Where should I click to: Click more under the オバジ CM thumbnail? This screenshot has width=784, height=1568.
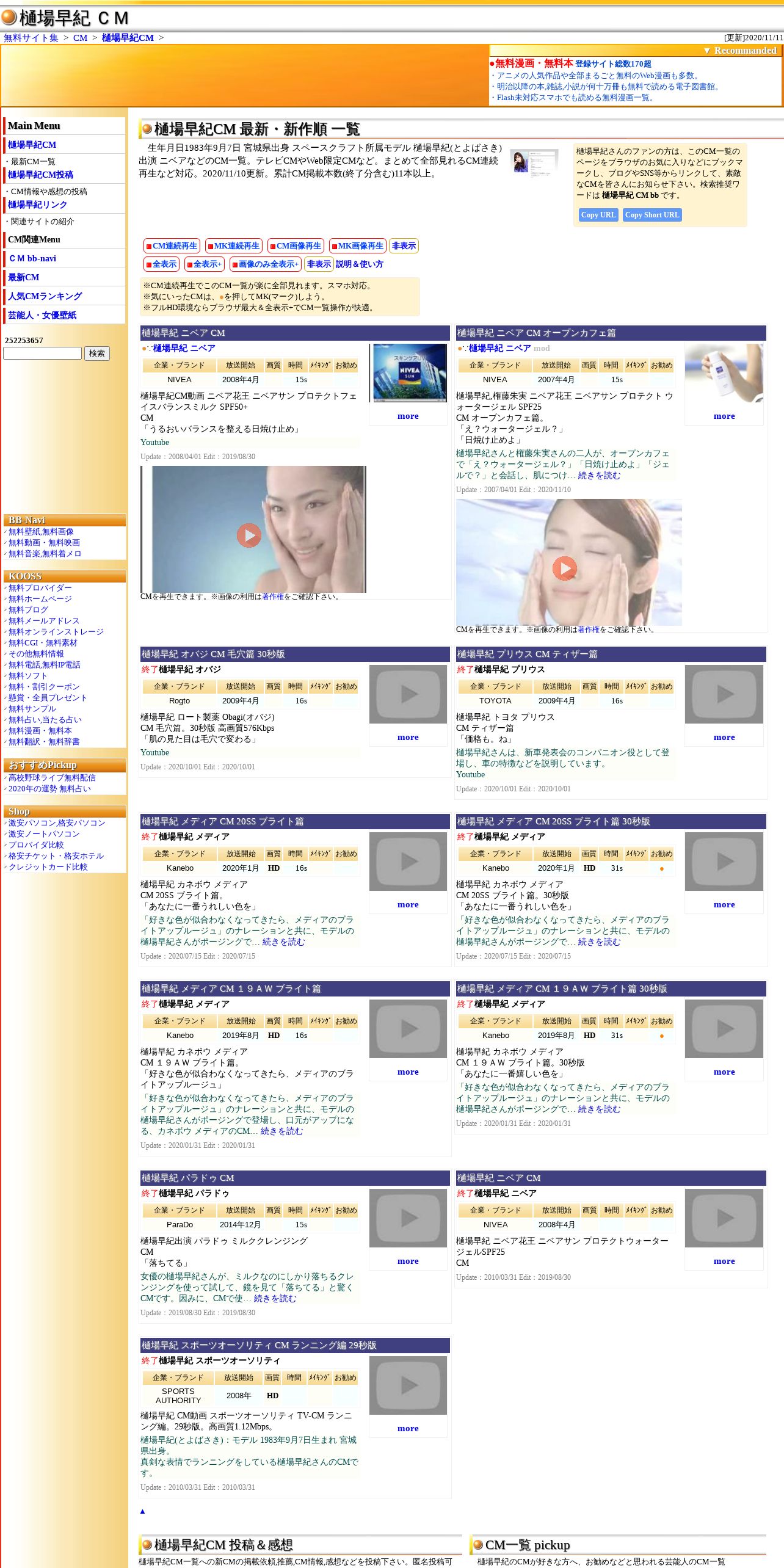(408, 737)
